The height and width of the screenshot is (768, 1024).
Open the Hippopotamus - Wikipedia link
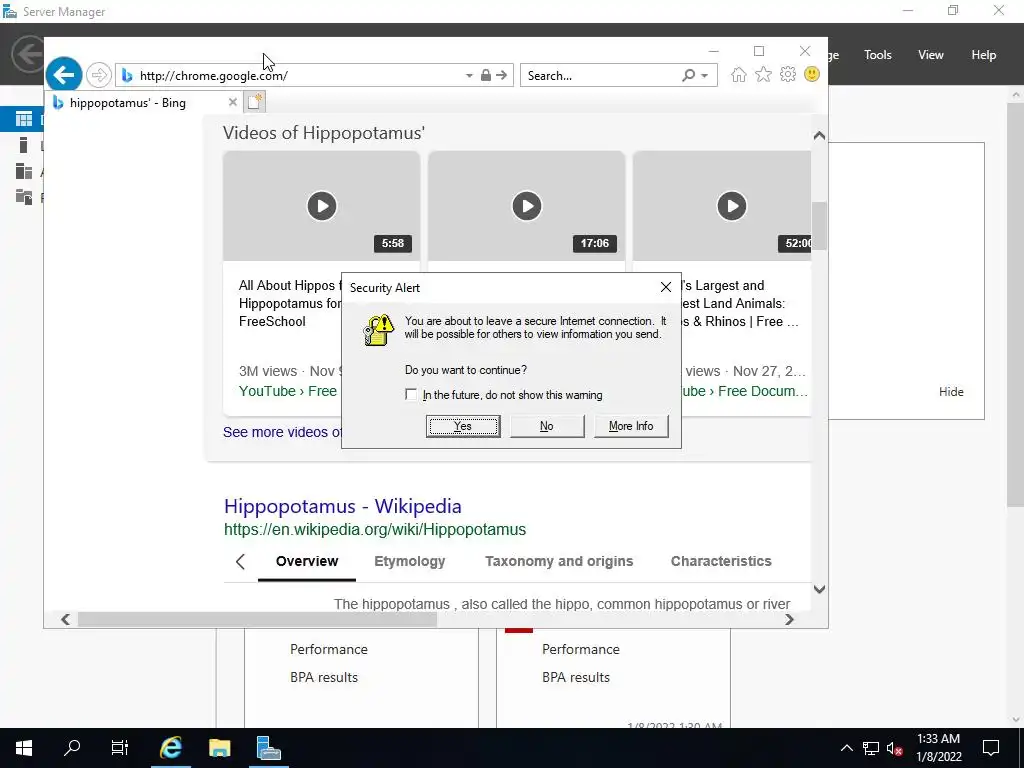343,506
